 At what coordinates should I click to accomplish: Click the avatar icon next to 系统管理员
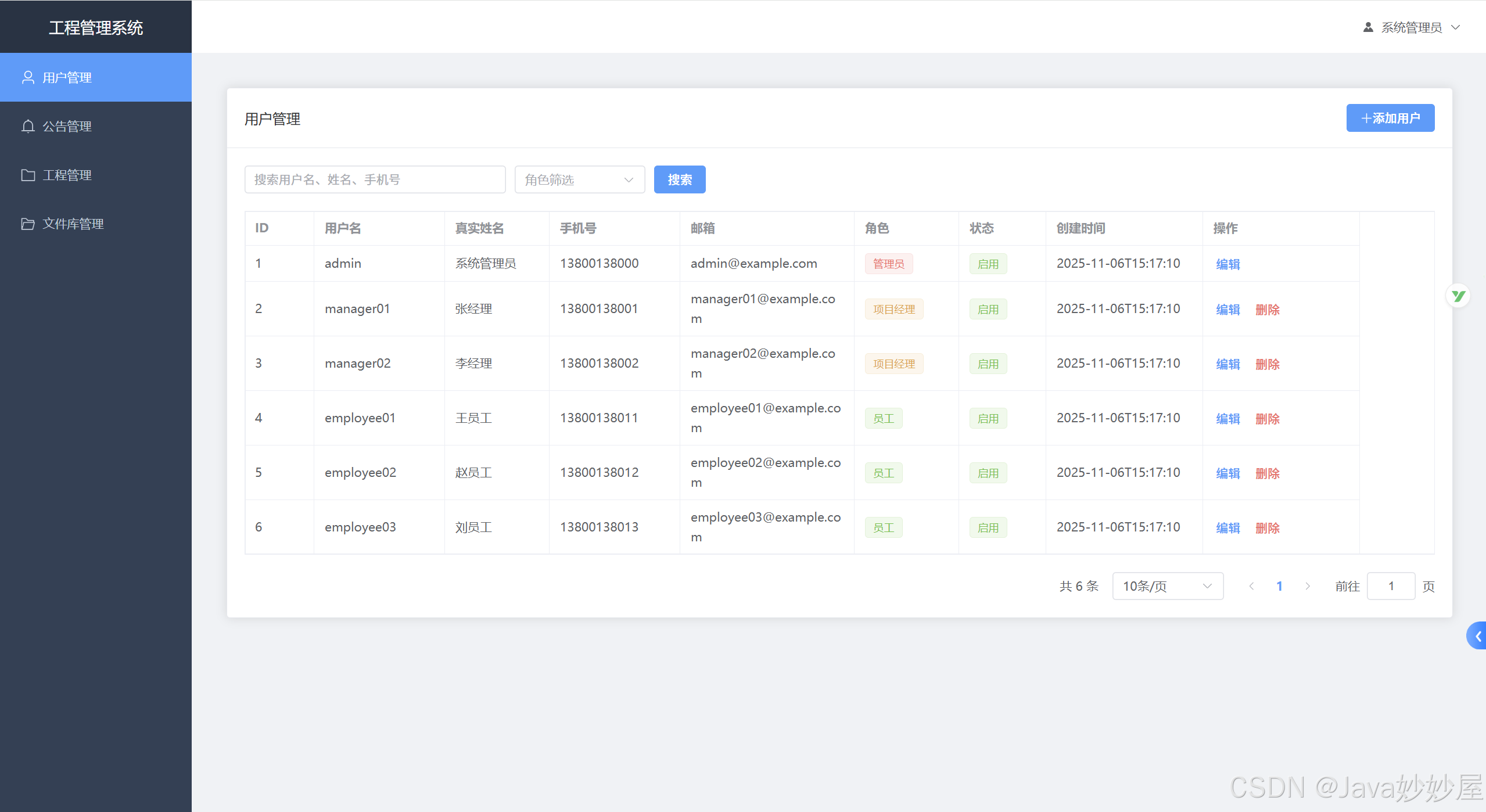point(1368,27)
